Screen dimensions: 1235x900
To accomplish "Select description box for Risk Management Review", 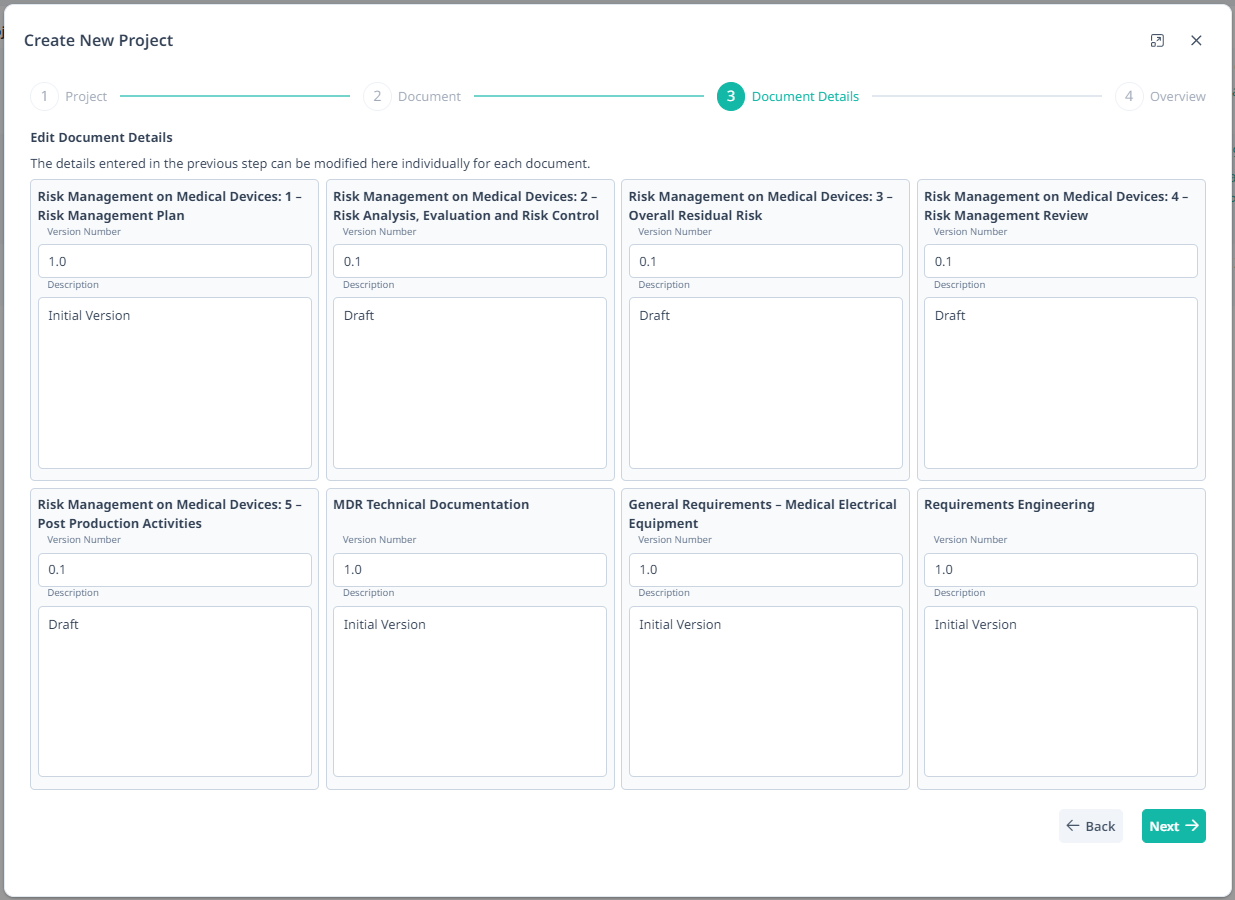I will (x=1060, y=382).
